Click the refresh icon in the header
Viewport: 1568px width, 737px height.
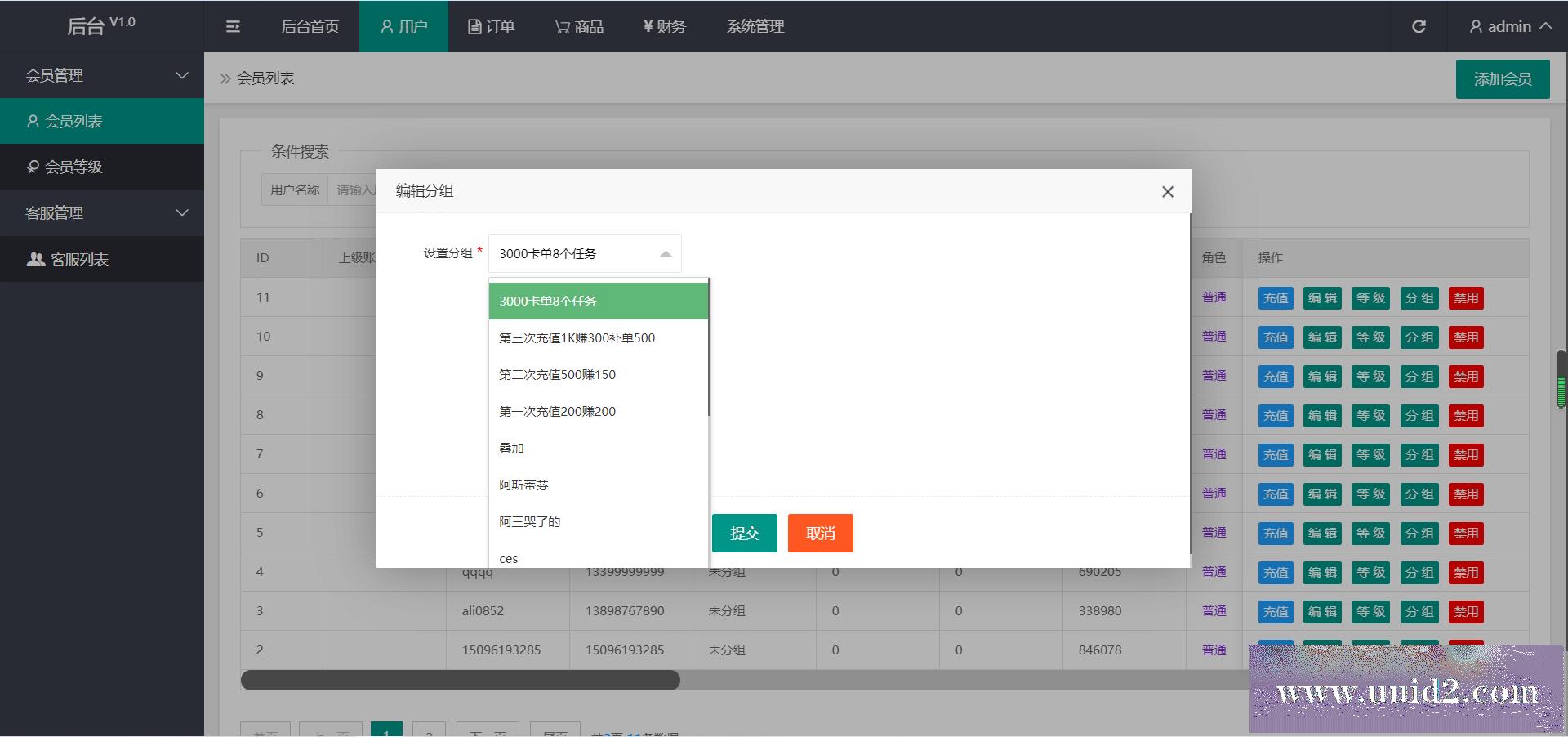[x=1419, y=25]
